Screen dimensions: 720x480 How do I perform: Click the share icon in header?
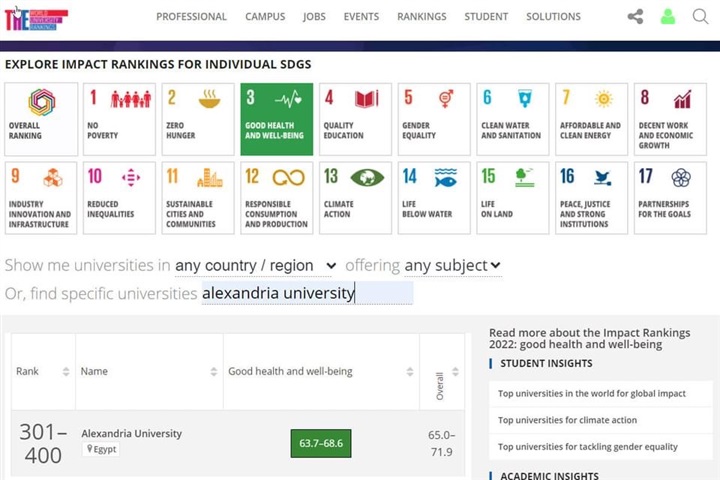(635, 17)
